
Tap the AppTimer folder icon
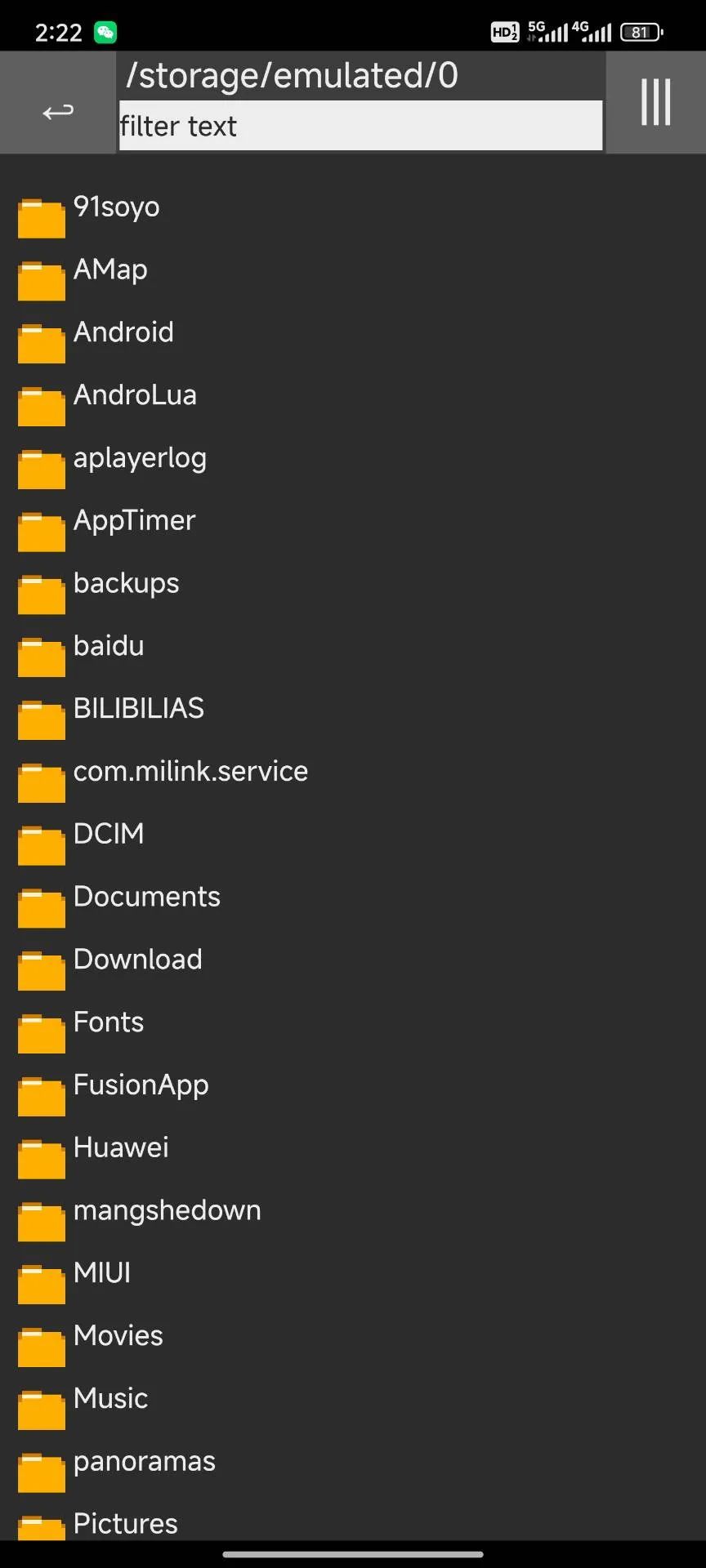42,532
